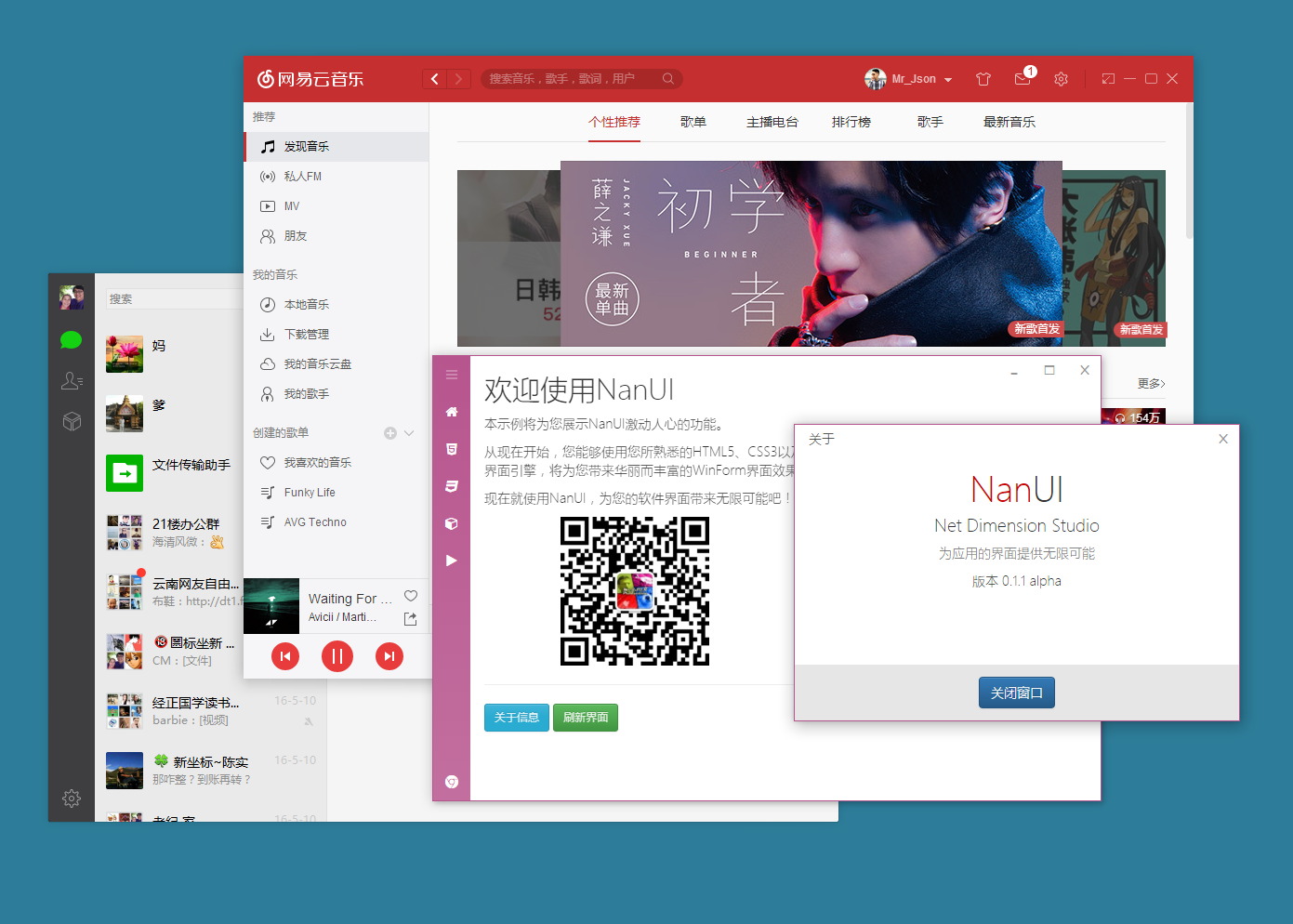Collapse the 创建的歌单 playlist section
The image size is (1293, 924).
pyautogui.click(x=409, y=433)
